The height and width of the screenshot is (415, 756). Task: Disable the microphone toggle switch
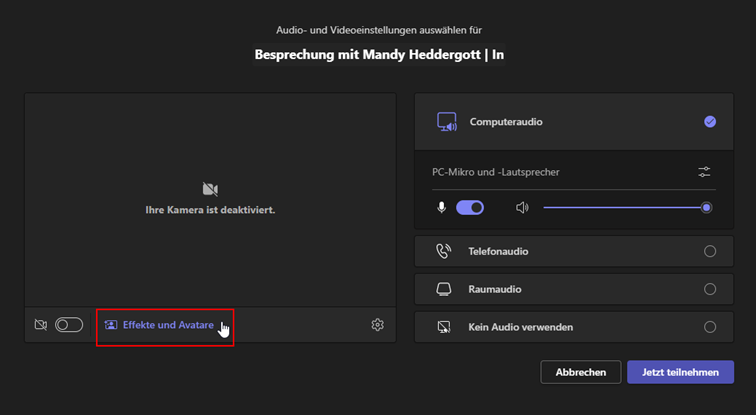point(470,208)
